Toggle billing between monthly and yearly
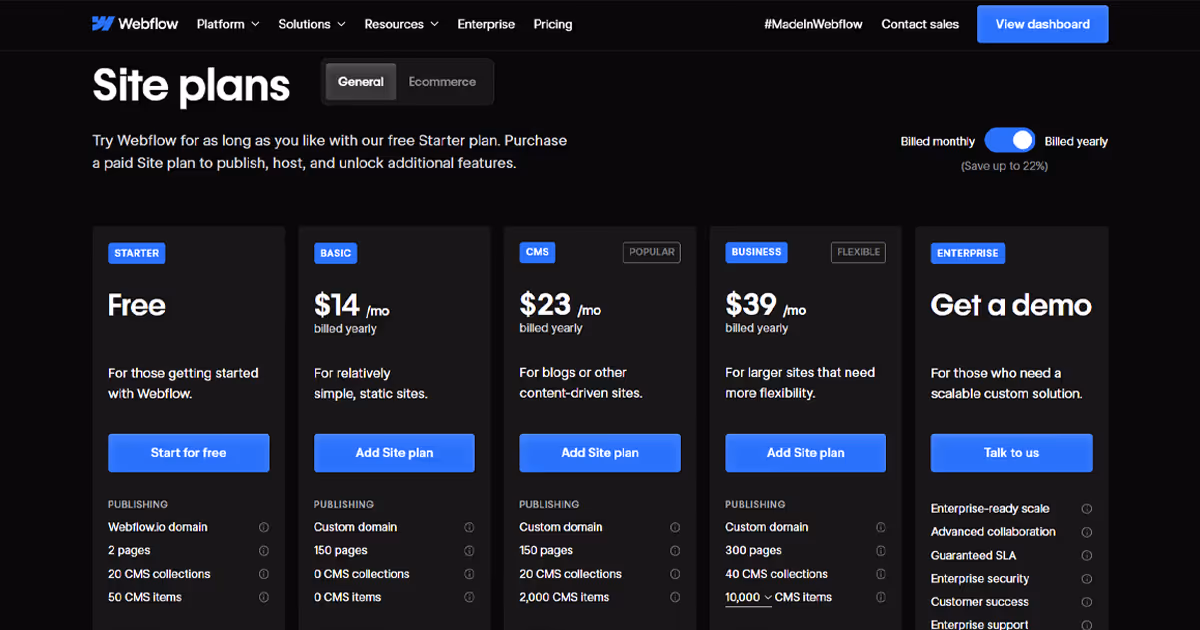Viewport: 1200px width, 630px height. tap(1010, 141)
